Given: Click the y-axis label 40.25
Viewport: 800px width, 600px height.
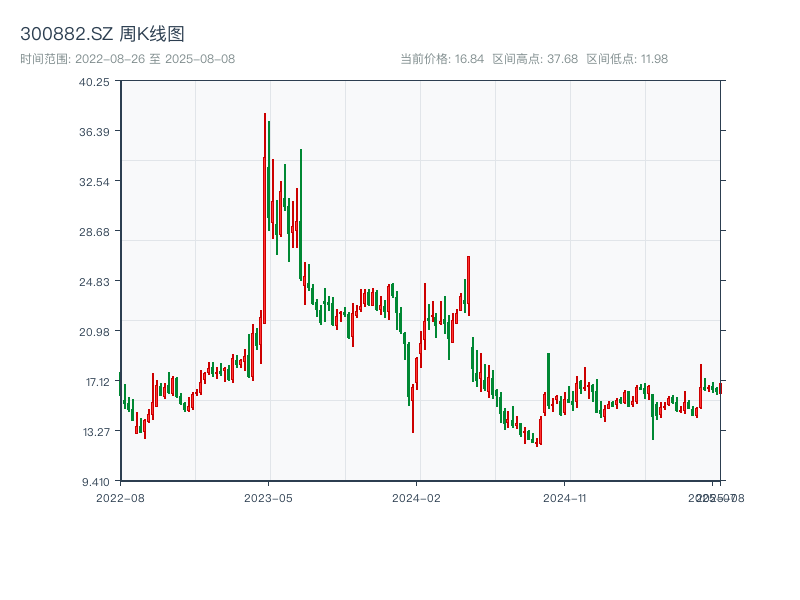Looking at the screenshot, I should click(x=94, y=82).
